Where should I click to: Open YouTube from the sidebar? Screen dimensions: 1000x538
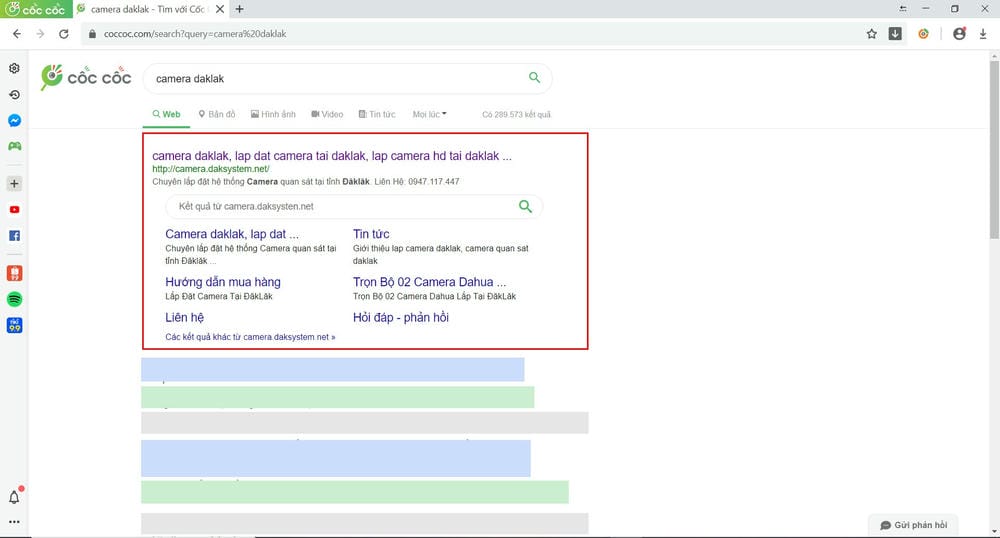coord(14,210)
